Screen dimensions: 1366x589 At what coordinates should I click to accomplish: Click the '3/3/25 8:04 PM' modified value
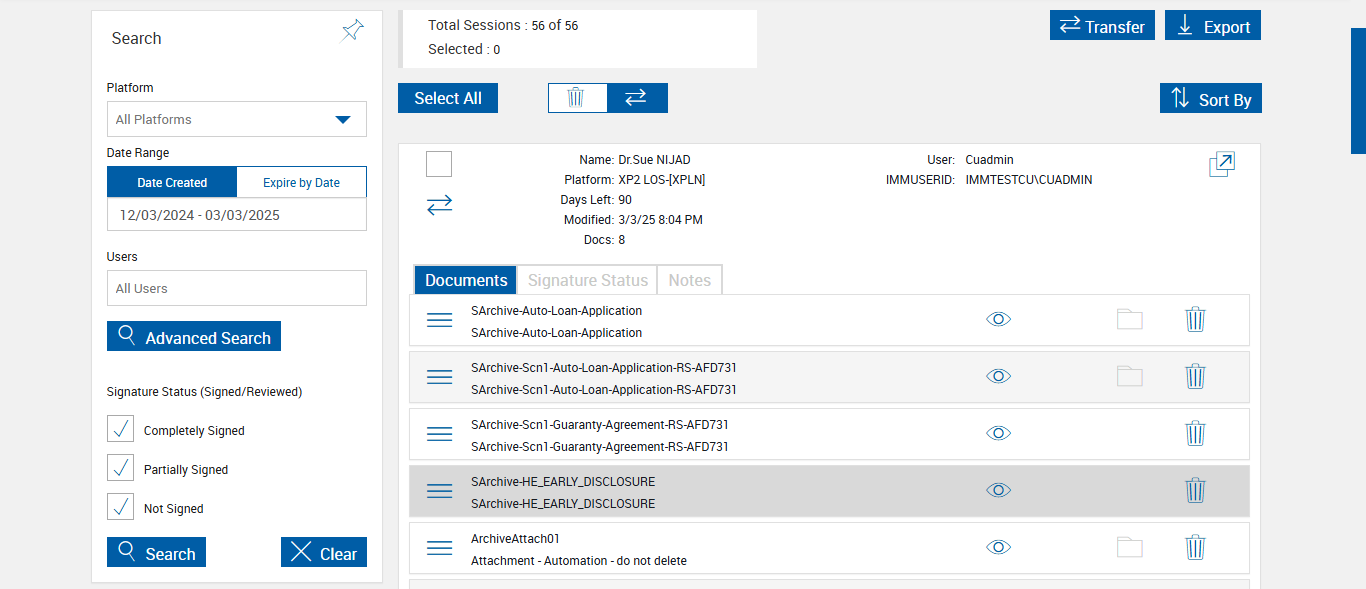pyautogui.click(x=661, y=220)
